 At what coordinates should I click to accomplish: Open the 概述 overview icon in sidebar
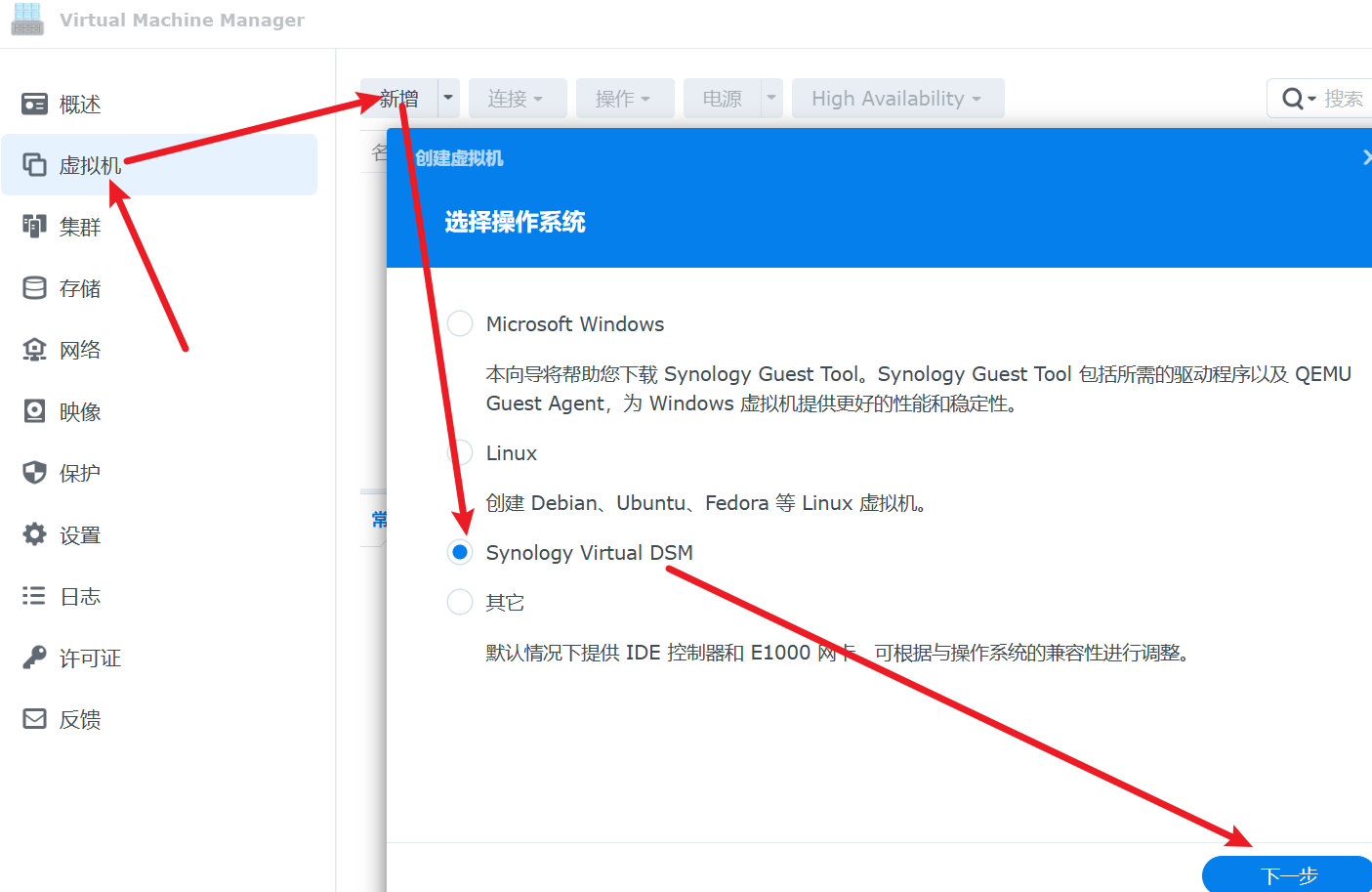coord(34,104)
